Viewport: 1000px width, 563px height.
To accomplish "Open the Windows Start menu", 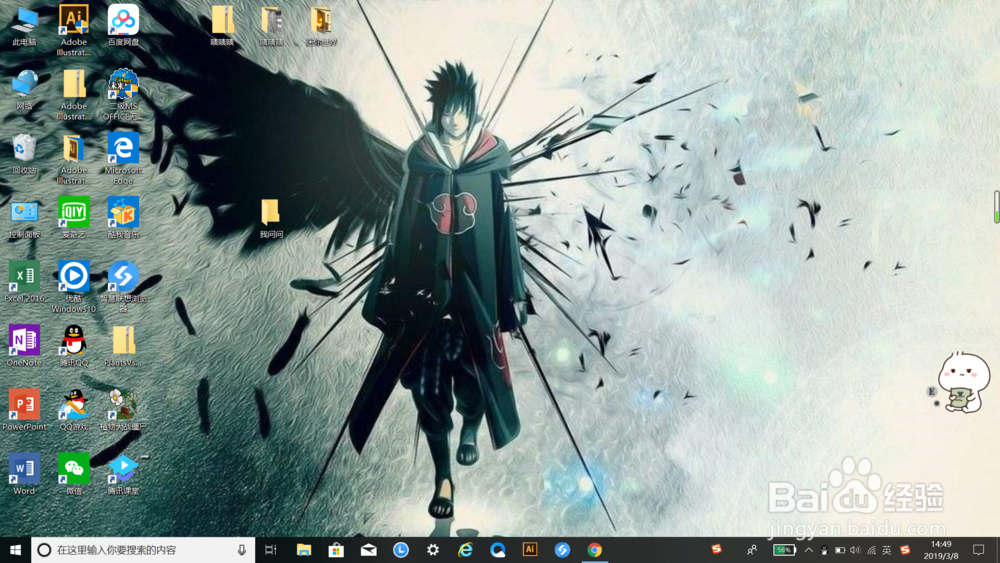I will pos(15,550).
